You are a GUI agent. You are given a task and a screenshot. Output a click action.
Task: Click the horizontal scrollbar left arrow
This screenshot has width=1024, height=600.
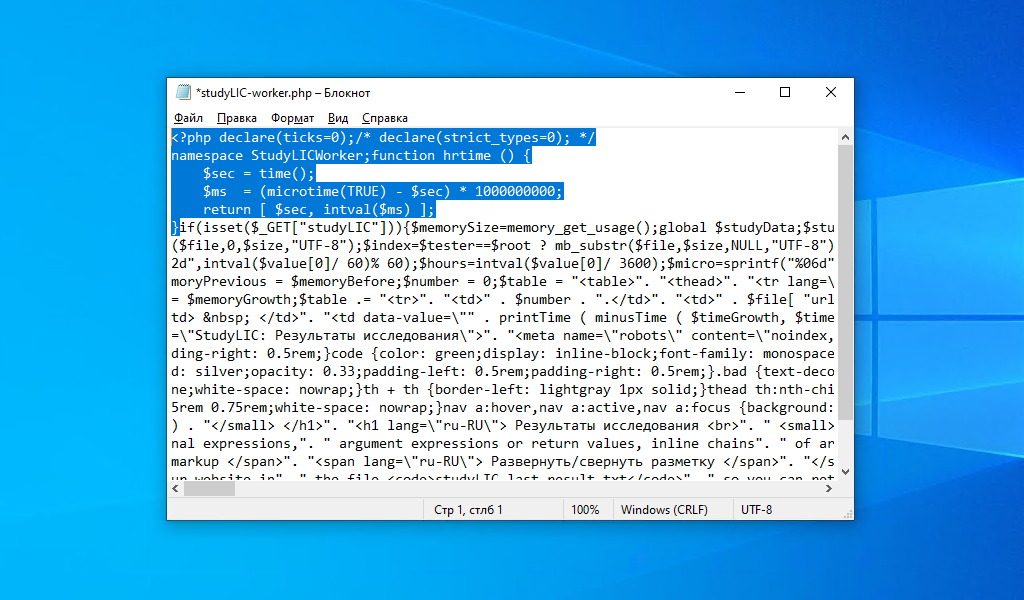(176, 488)
